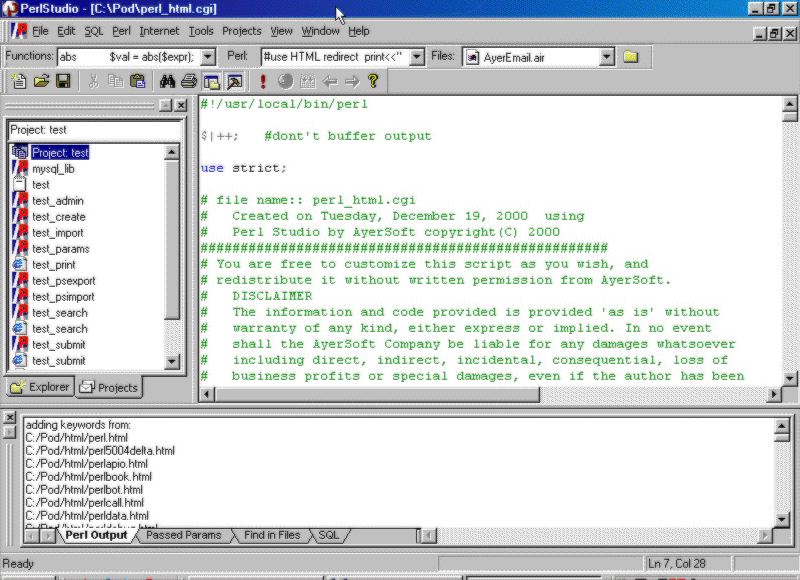
Task: Open the Files dropdown showing AyerEmail.air
Action: [607, 57]
